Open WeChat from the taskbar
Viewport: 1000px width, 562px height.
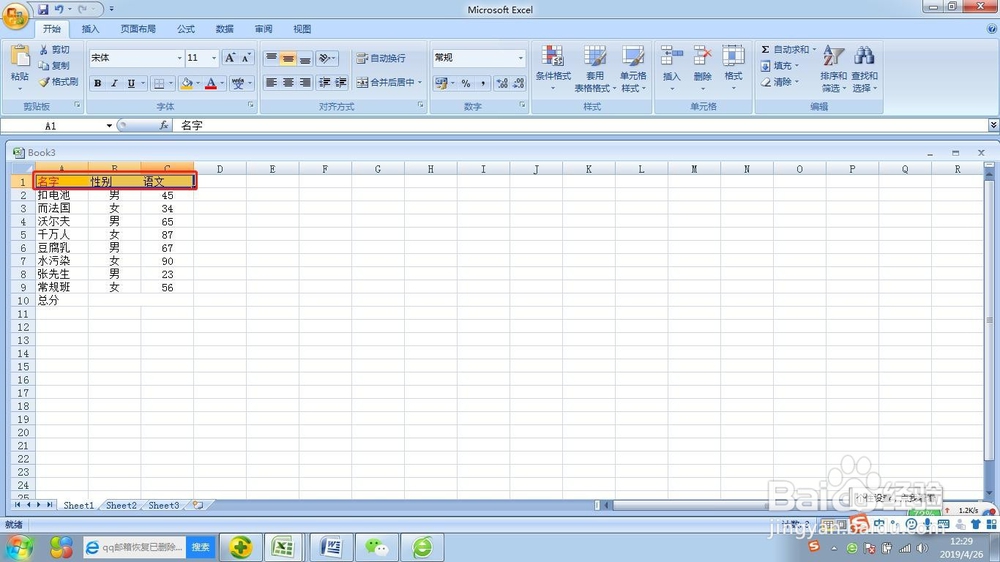click(x=376, y=547)
